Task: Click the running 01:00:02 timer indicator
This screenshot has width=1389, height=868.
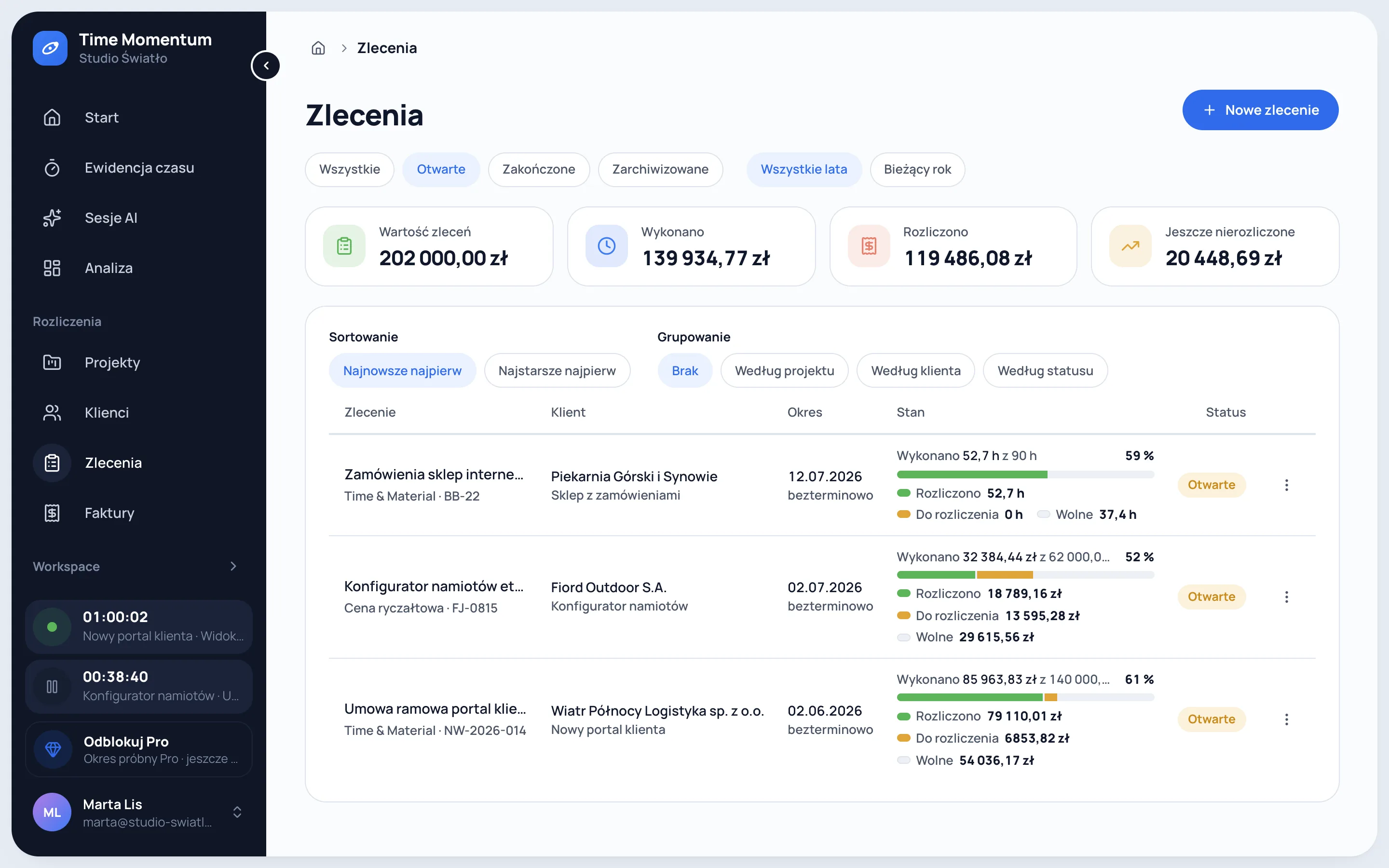Action: [52, 627]
